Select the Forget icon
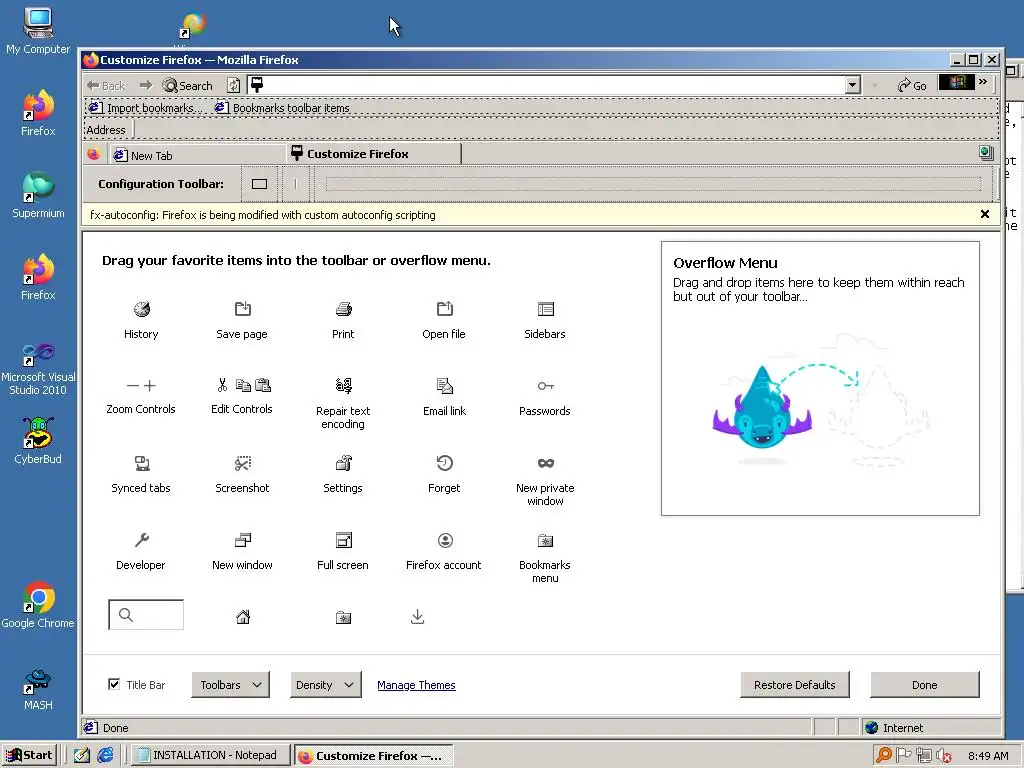Image resolution: width=1024 pixels, height=768 pixels. pyautogui.click(x=445, y=463)
